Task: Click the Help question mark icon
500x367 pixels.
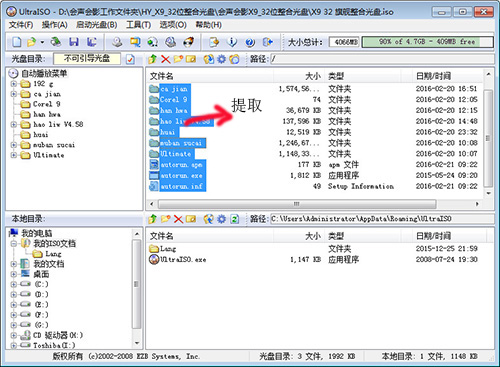Action: pos(250,42)
